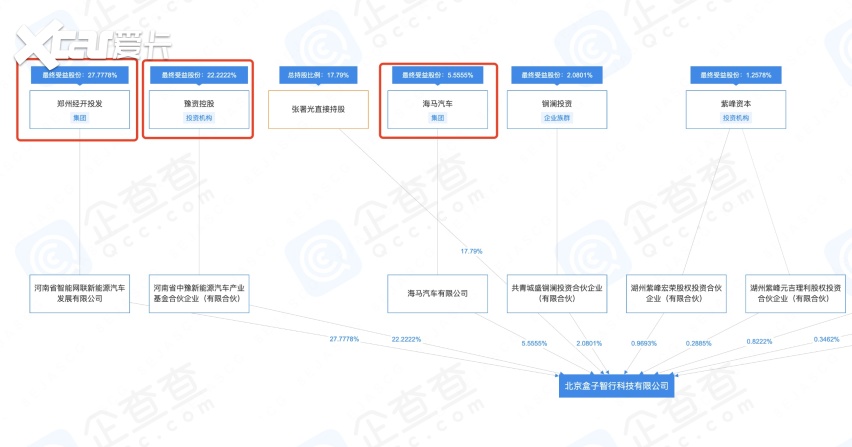852x447 pixels.
Task: Click the 最终受益股份 5.5555% badge
Action: (437, 75)
